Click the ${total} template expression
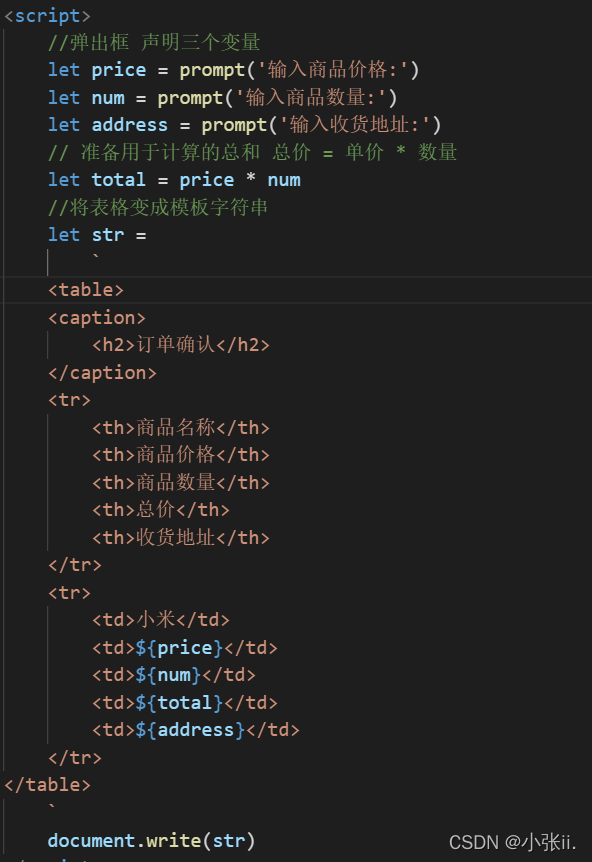592x862 pixels. coord(179,703)
